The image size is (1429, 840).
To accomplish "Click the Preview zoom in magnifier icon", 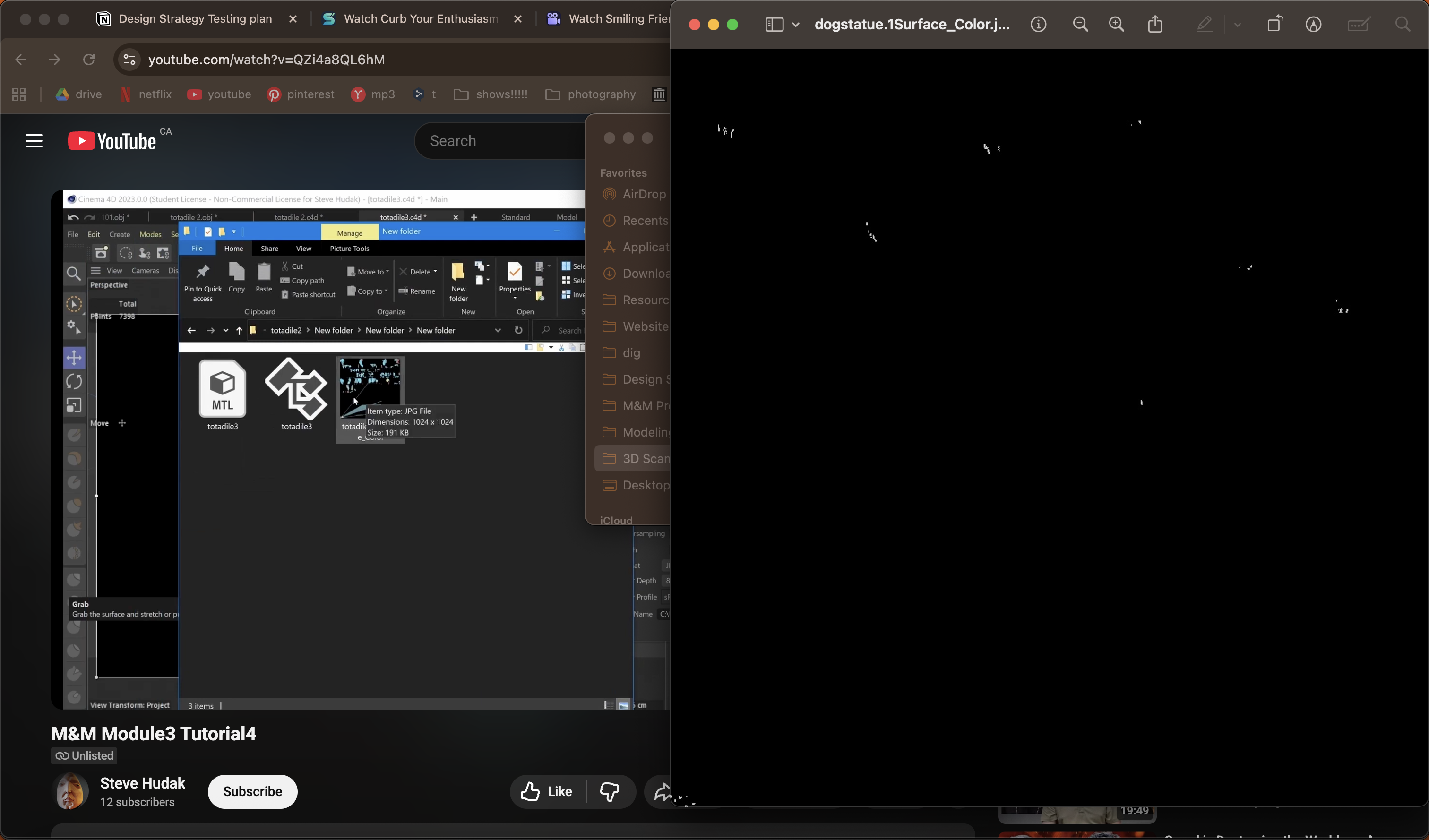I will point(1117,25).
